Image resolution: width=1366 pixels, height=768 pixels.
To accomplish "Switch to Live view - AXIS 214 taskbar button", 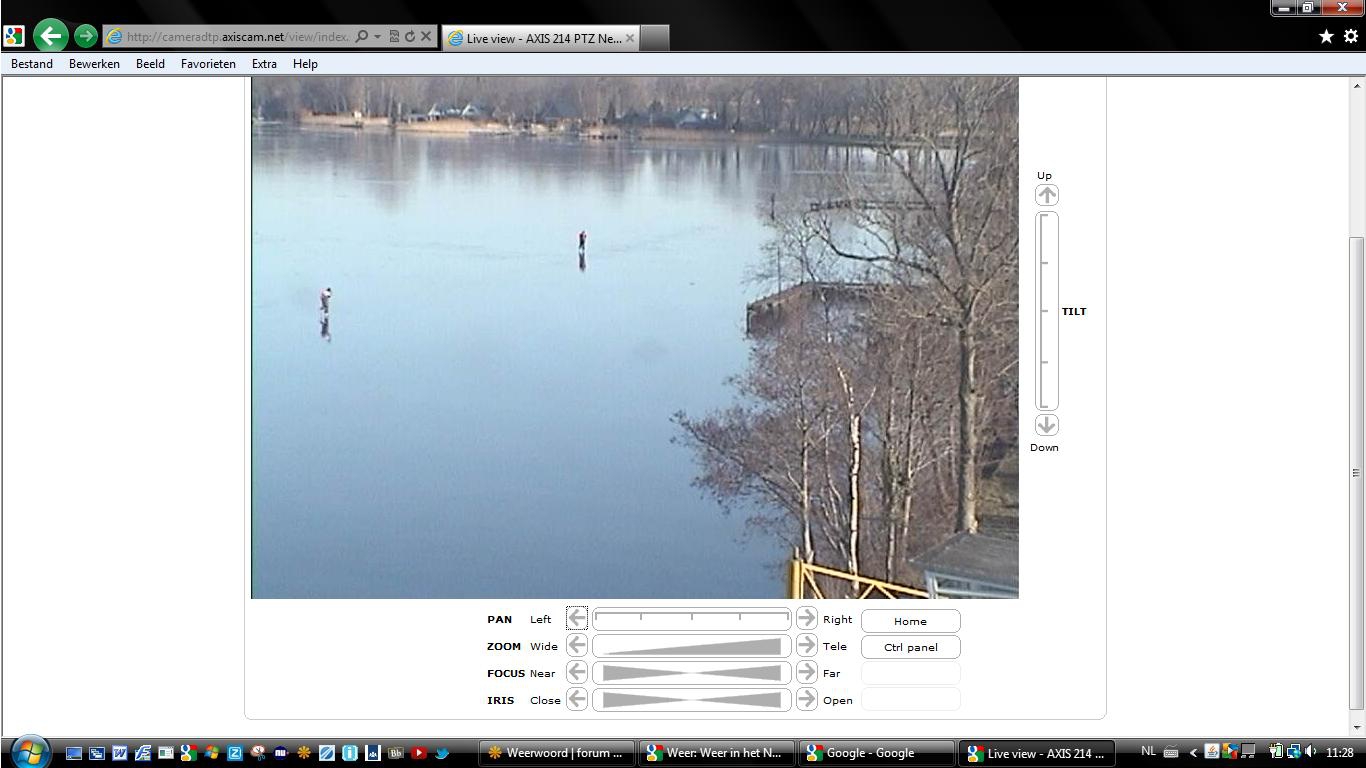I will tap(1036, 753).
